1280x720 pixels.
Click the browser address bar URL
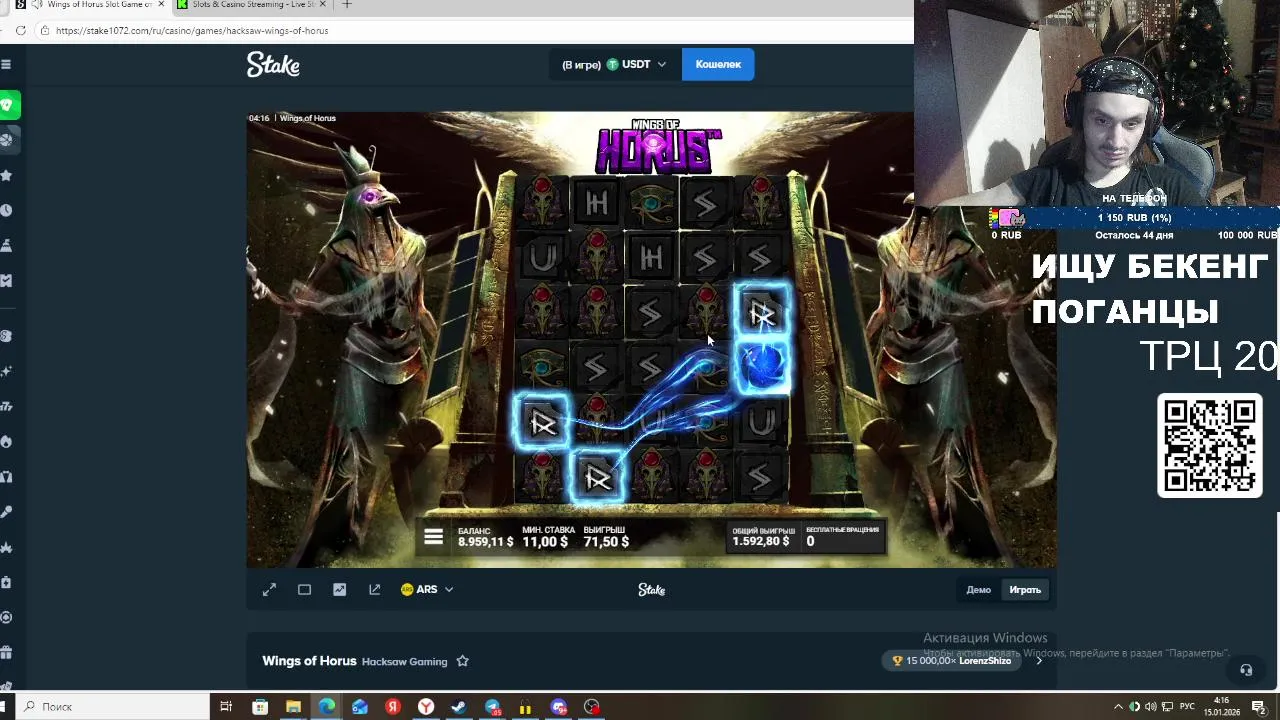[192, 31]
